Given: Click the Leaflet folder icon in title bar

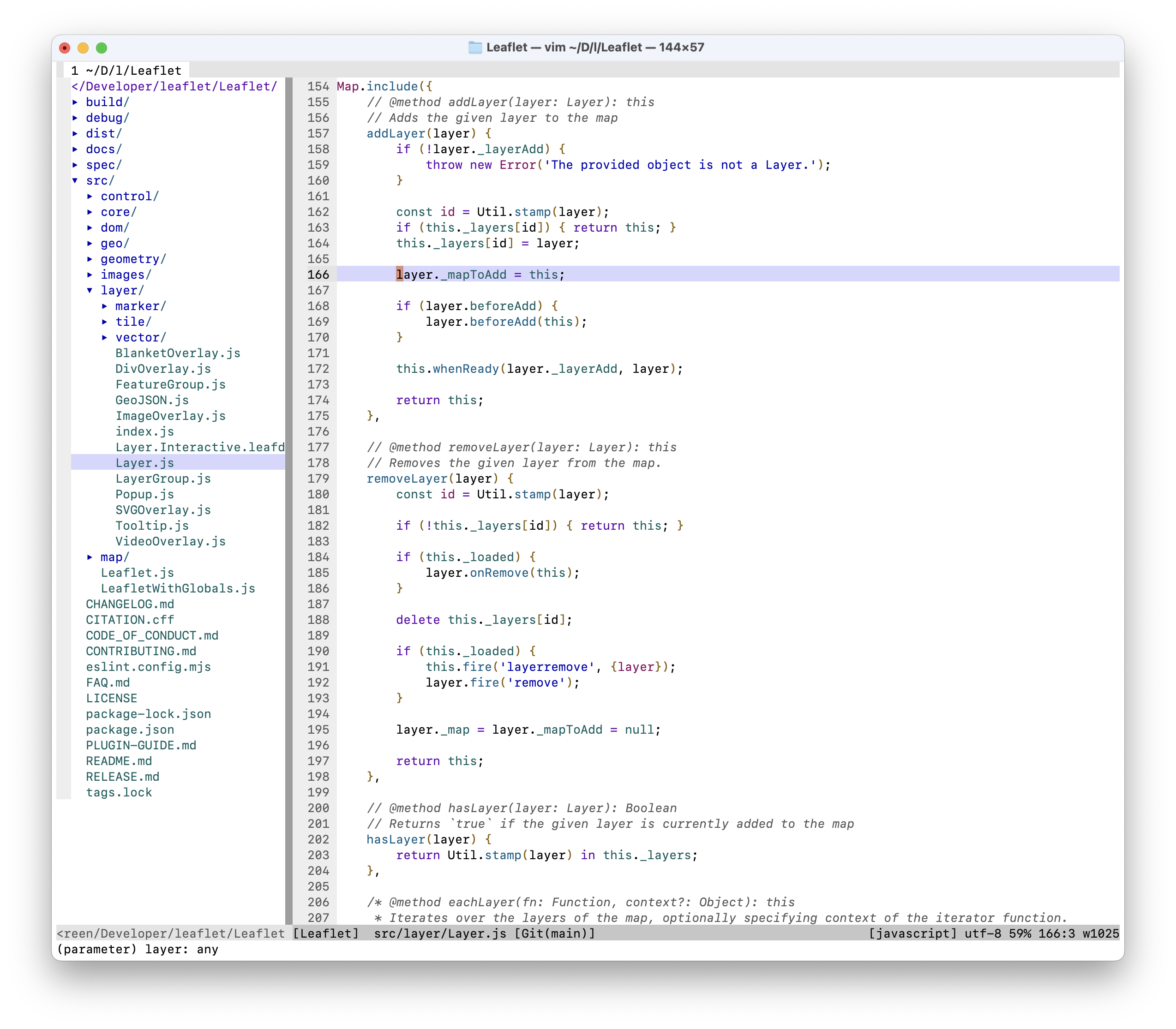Looking at the screenshot, I should [x=475, y=47].
